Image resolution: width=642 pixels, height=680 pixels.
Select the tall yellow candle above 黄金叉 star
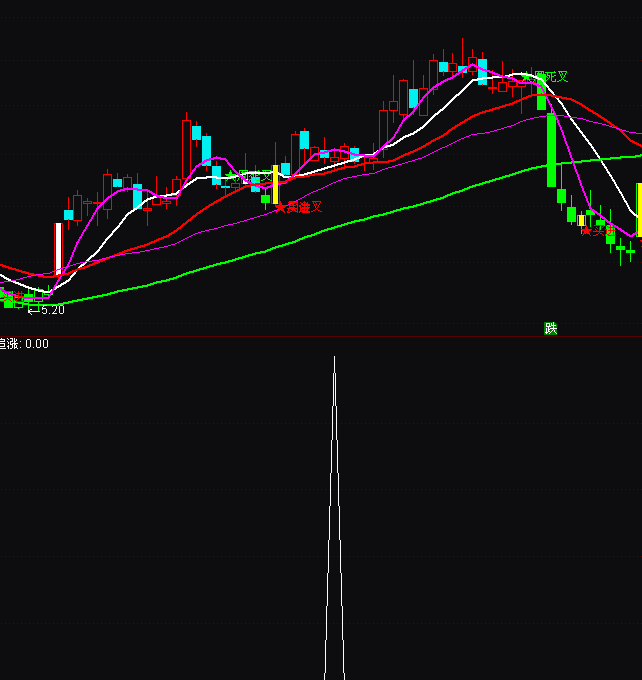point(276,185)
